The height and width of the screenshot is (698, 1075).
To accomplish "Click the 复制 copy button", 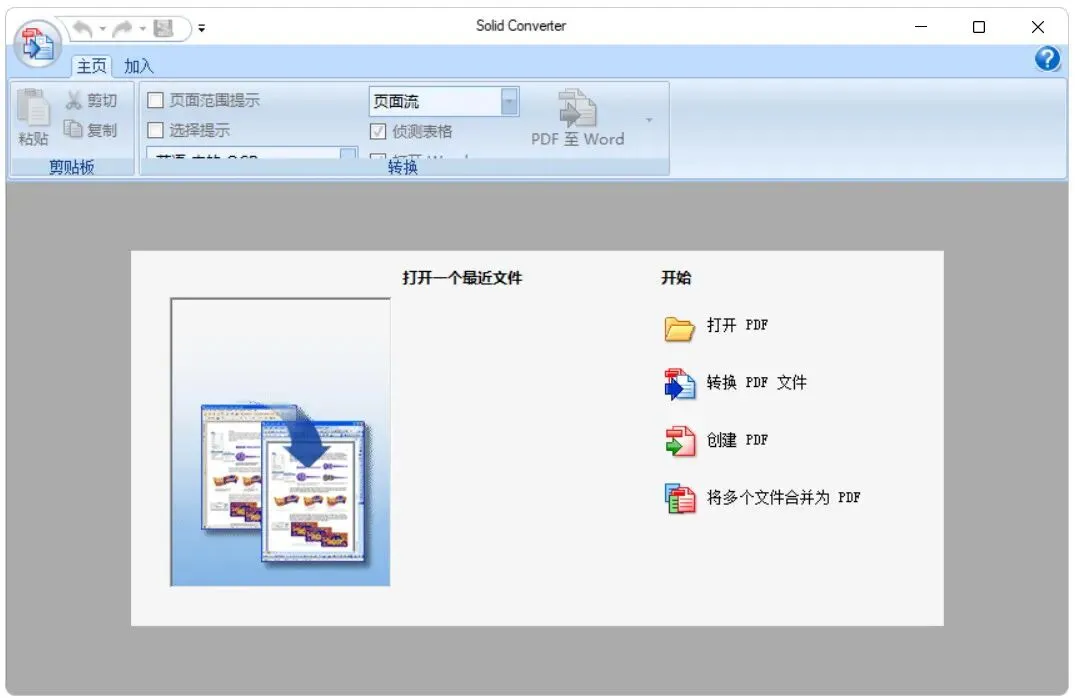I will [91, 130].
